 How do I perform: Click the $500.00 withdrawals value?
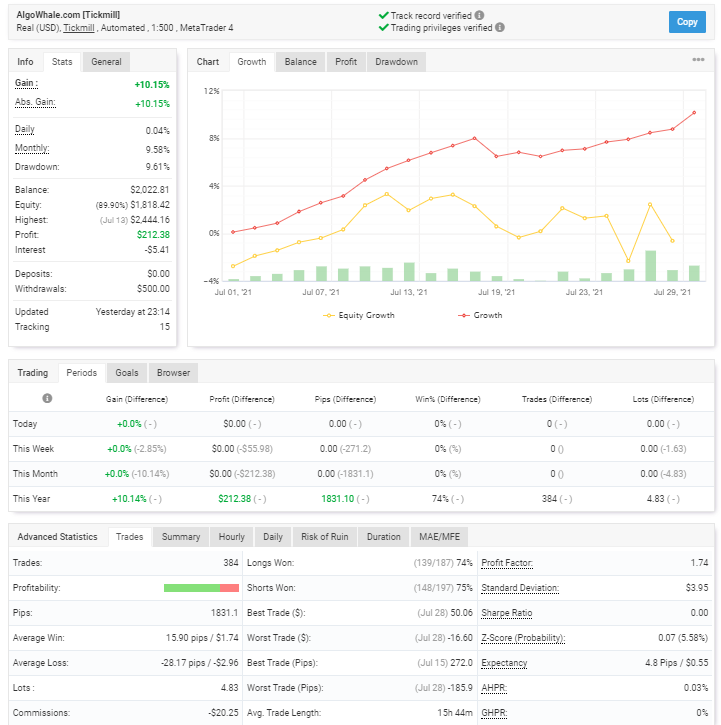(x=153, y=289)
